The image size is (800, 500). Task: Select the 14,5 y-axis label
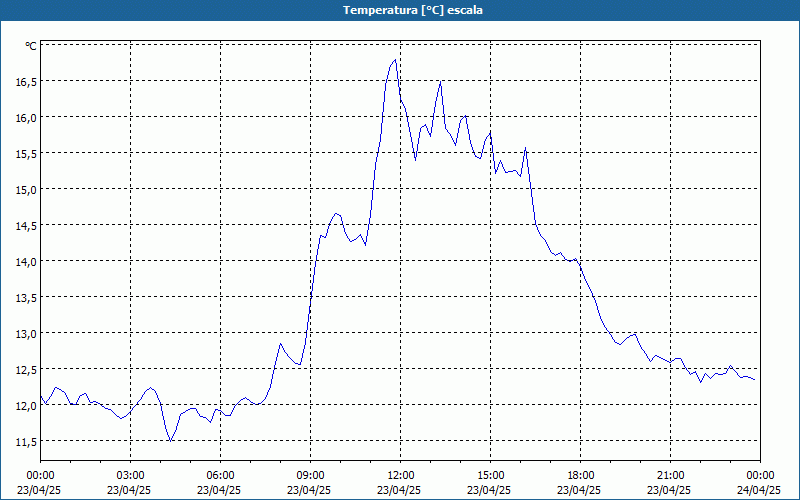click(26, 226)
